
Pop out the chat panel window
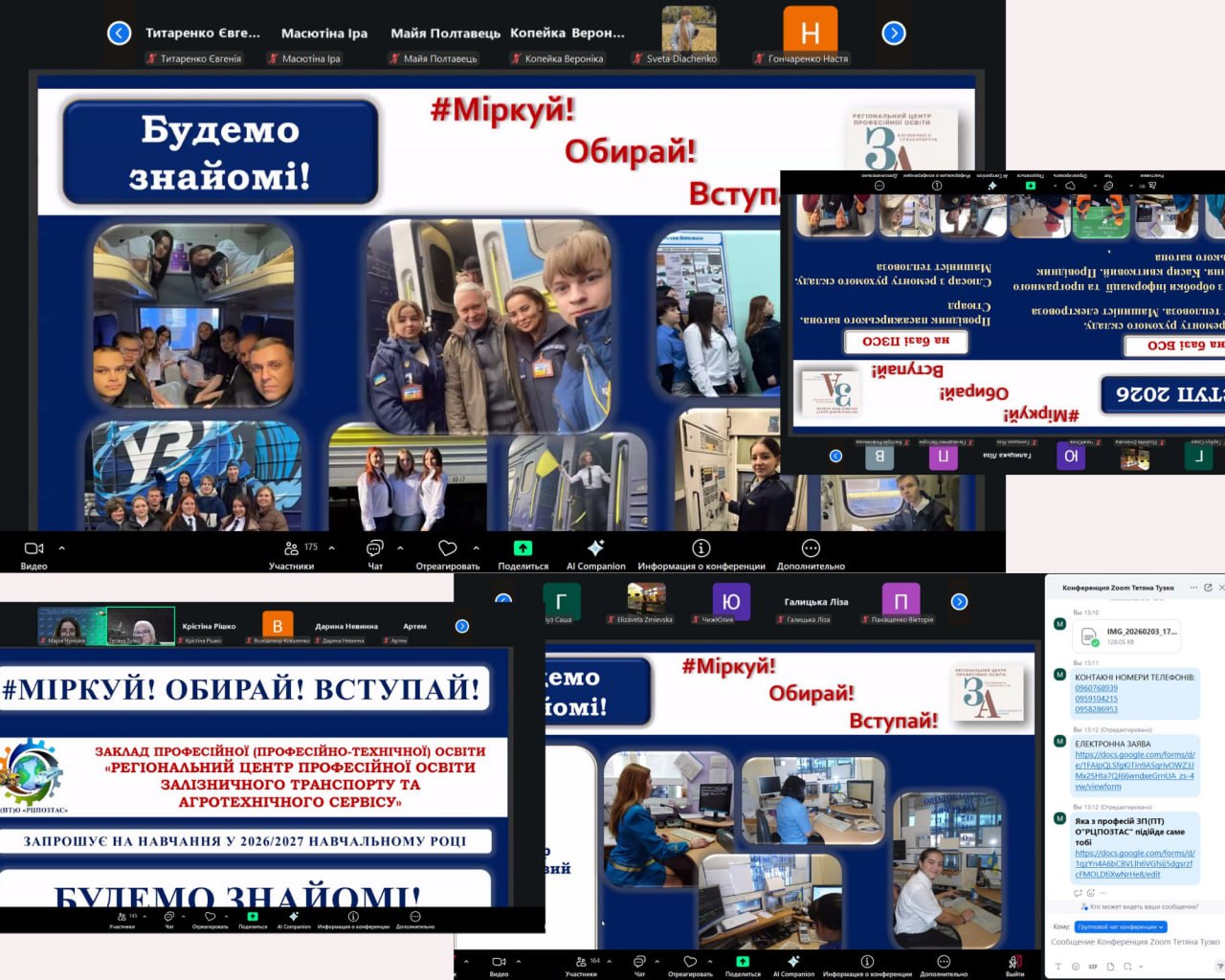[1208, 588]
